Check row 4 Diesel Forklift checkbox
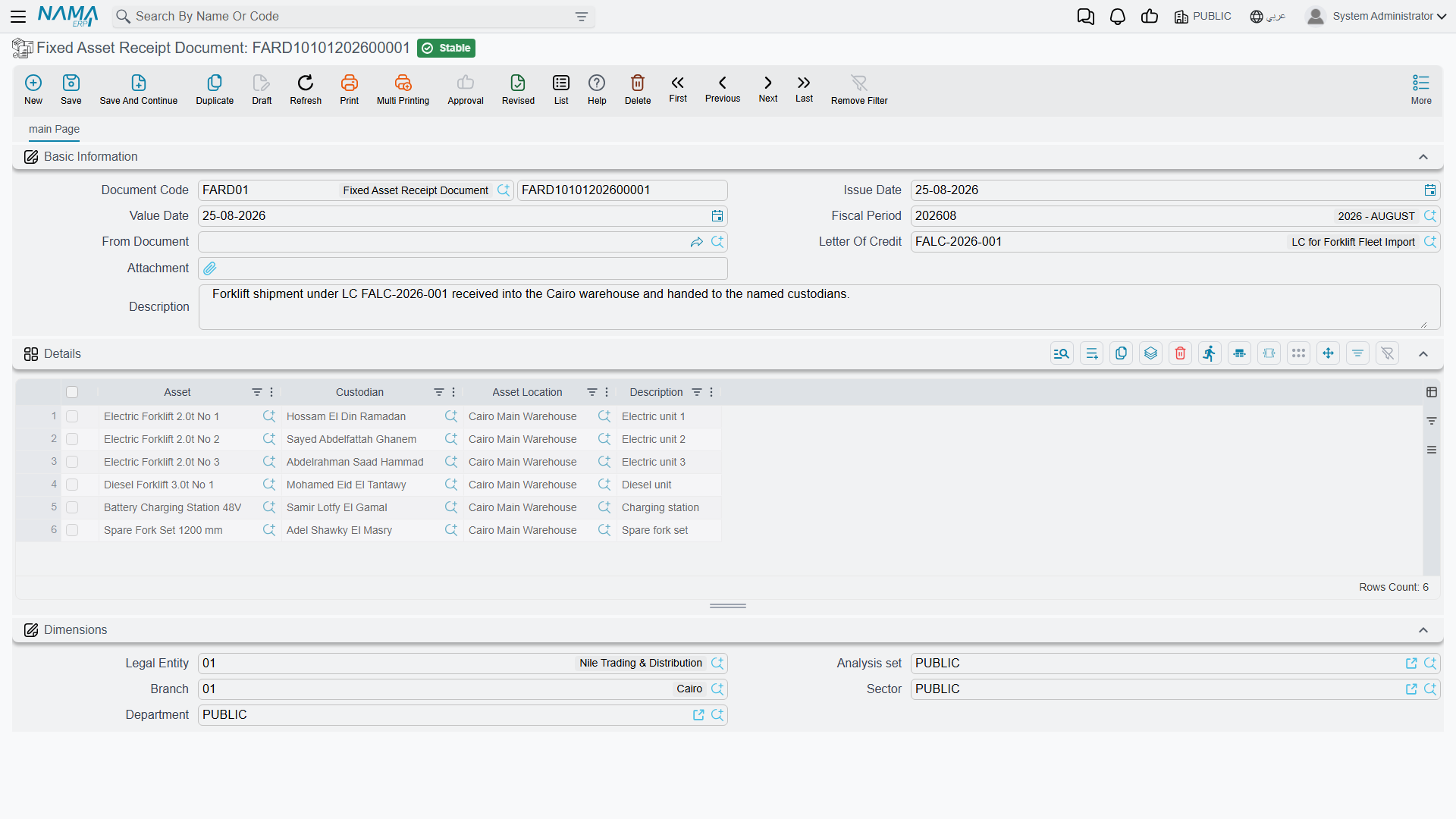The height and width of the screenshot is (819, 1456). 72,485
